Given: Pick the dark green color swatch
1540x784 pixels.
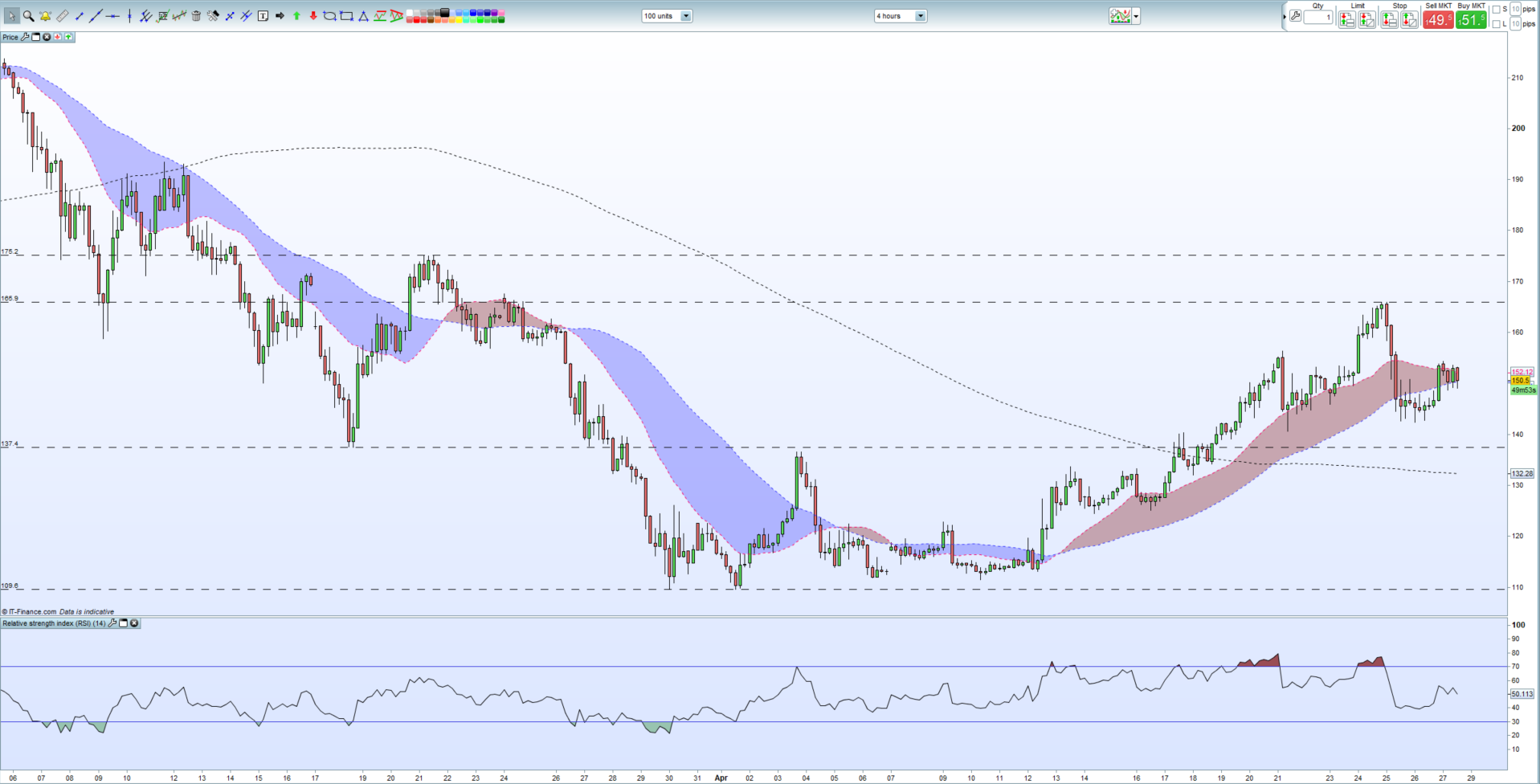Looking at the screenshot, I should [x=500, y=19].
